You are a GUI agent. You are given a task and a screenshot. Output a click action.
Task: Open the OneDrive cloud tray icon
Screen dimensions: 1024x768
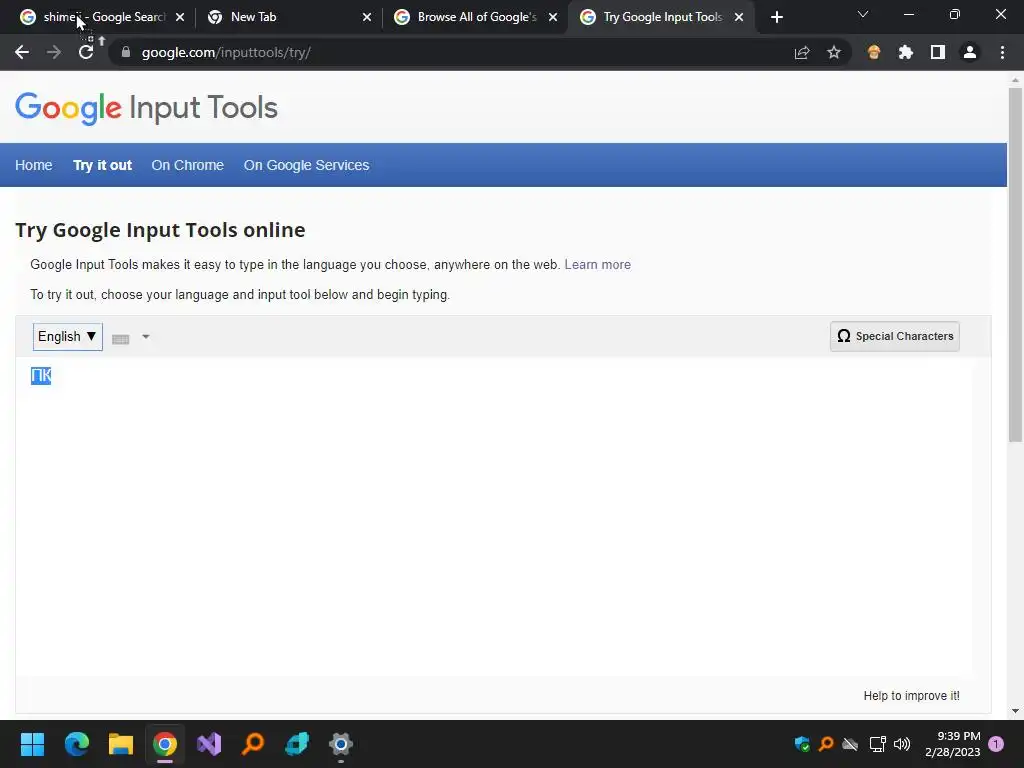pos(850,744)
